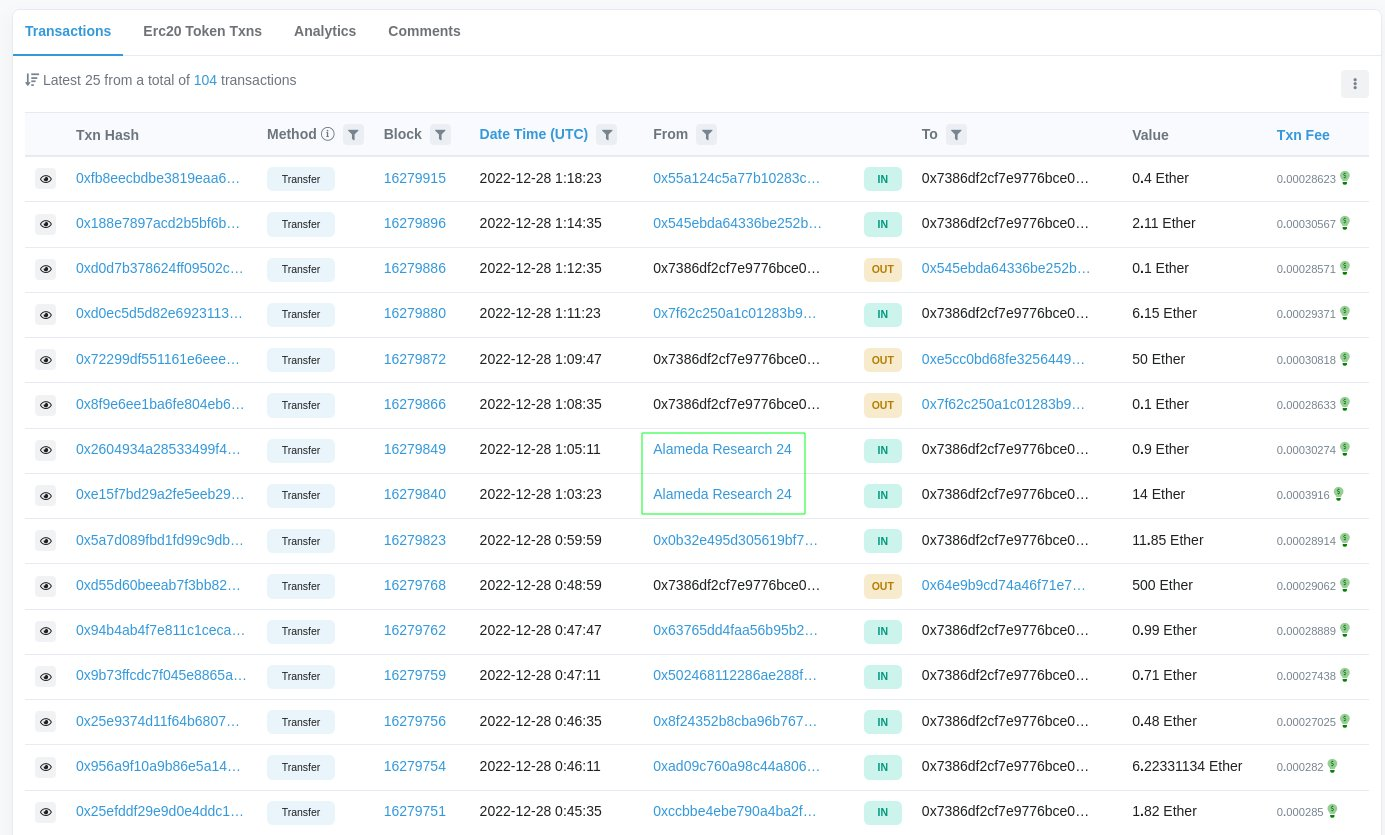Open the To address filter

coord(956,135)
